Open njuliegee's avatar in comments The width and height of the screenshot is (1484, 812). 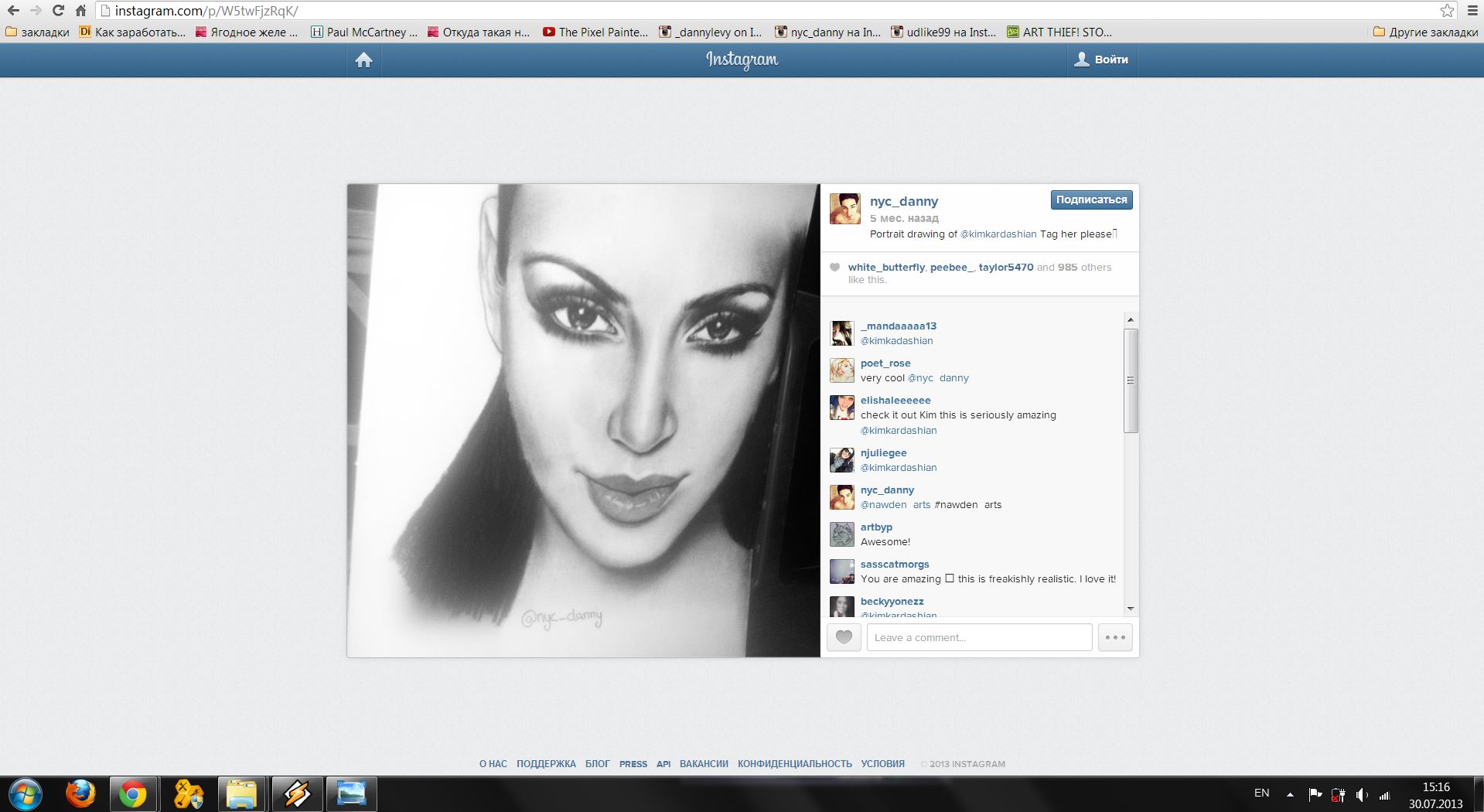[x=841, y=460]
